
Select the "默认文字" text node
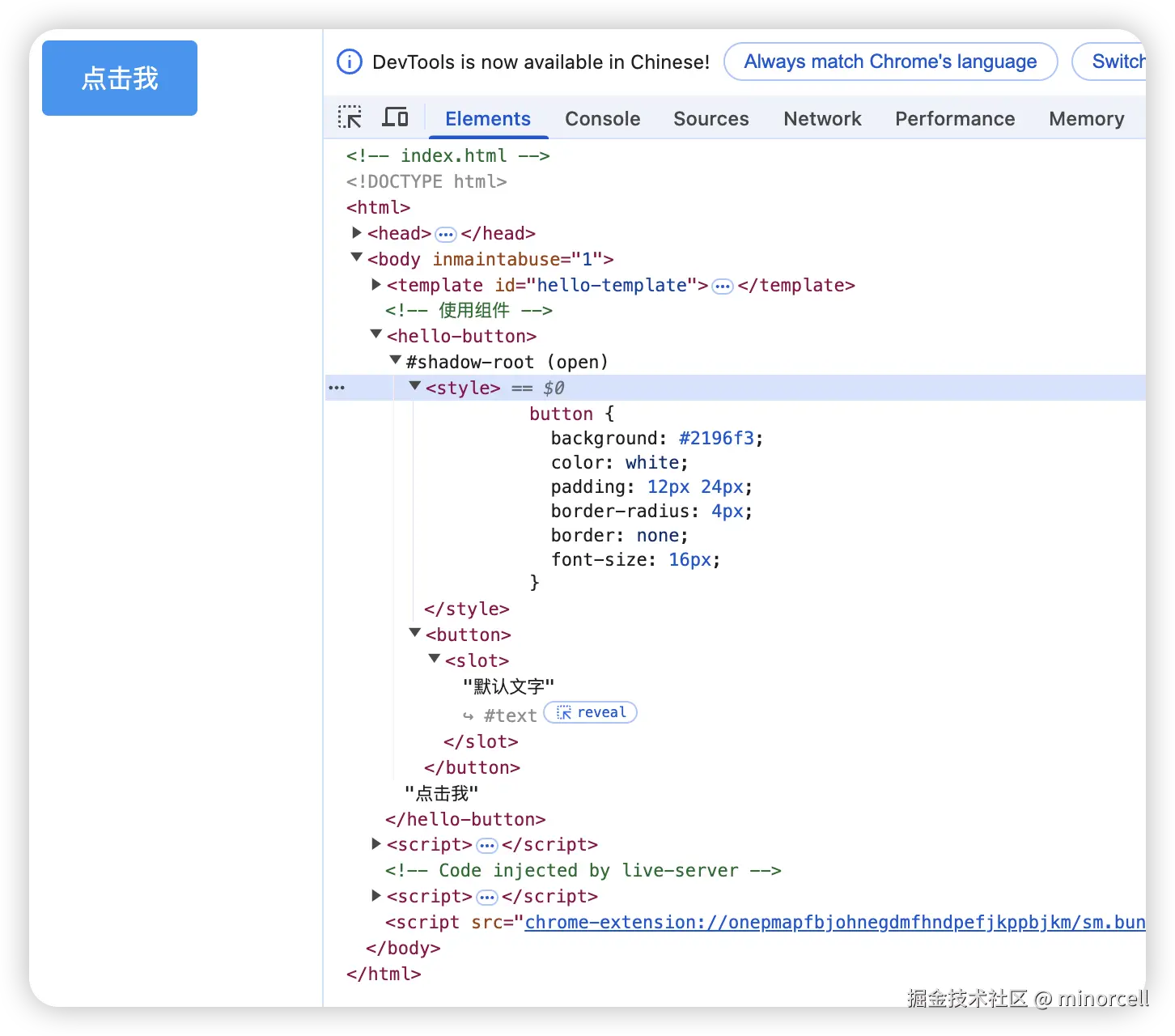coord(509,686)
